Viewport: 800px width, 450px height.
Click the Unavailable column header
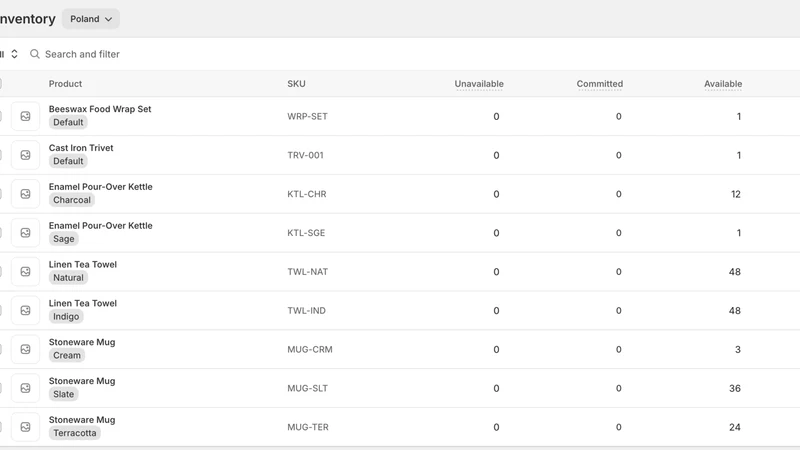pyautogui.click(x=479, y=84)
